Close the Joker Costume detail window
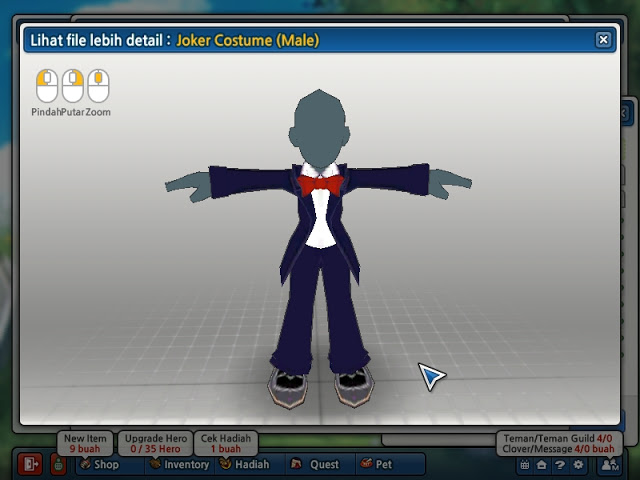 click(x=603, y=40)
